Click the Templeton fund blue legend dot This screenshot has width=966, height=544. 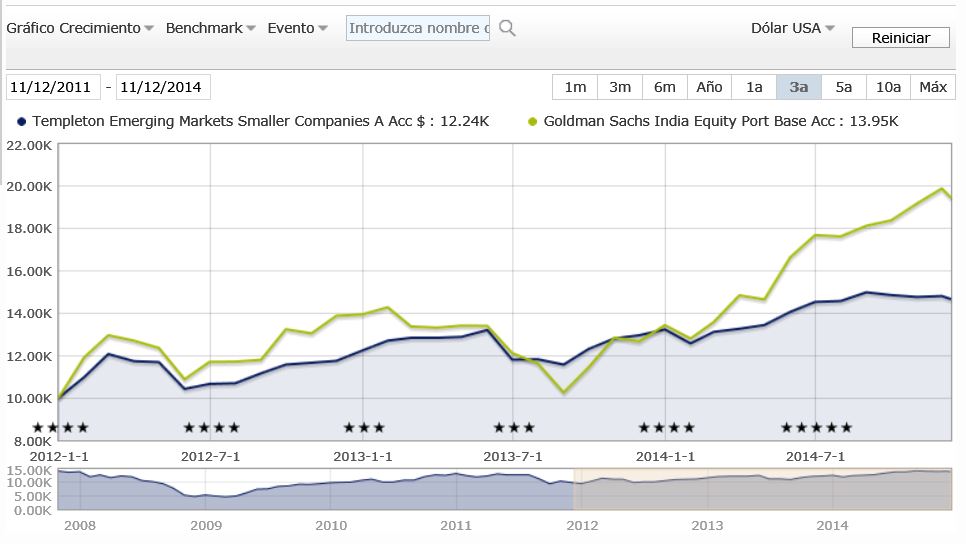click(x=22, y=121)
